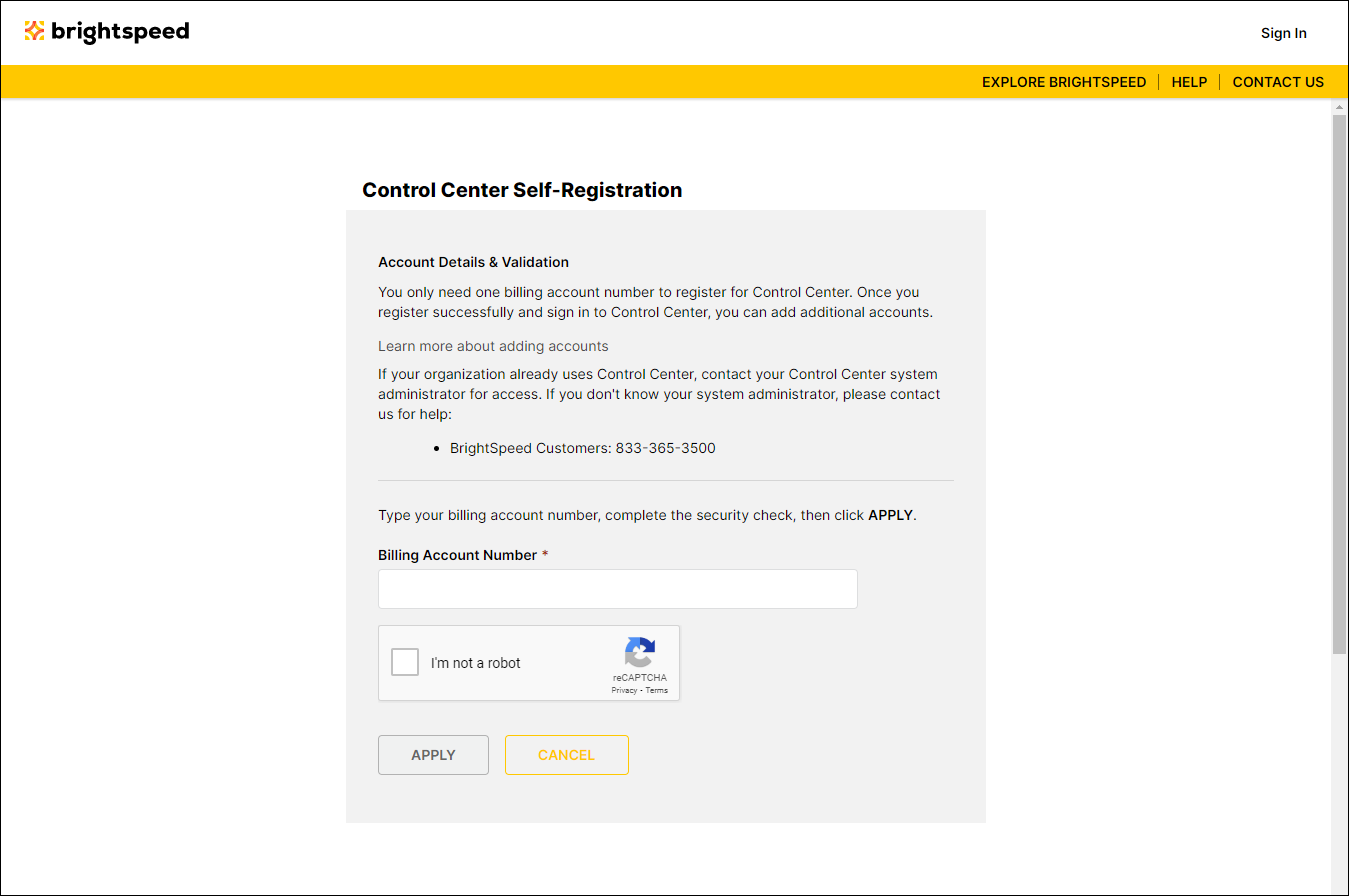Open reCAPTCHA Privacy link

[624, 690]
